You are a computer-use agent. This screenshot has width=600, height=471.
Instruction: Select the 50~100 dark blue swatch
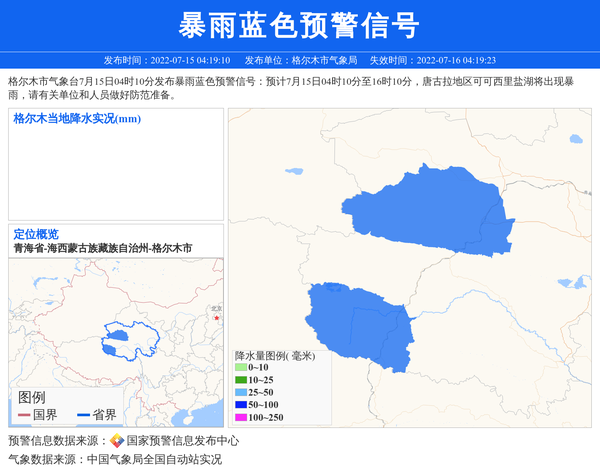coord(241,404)
